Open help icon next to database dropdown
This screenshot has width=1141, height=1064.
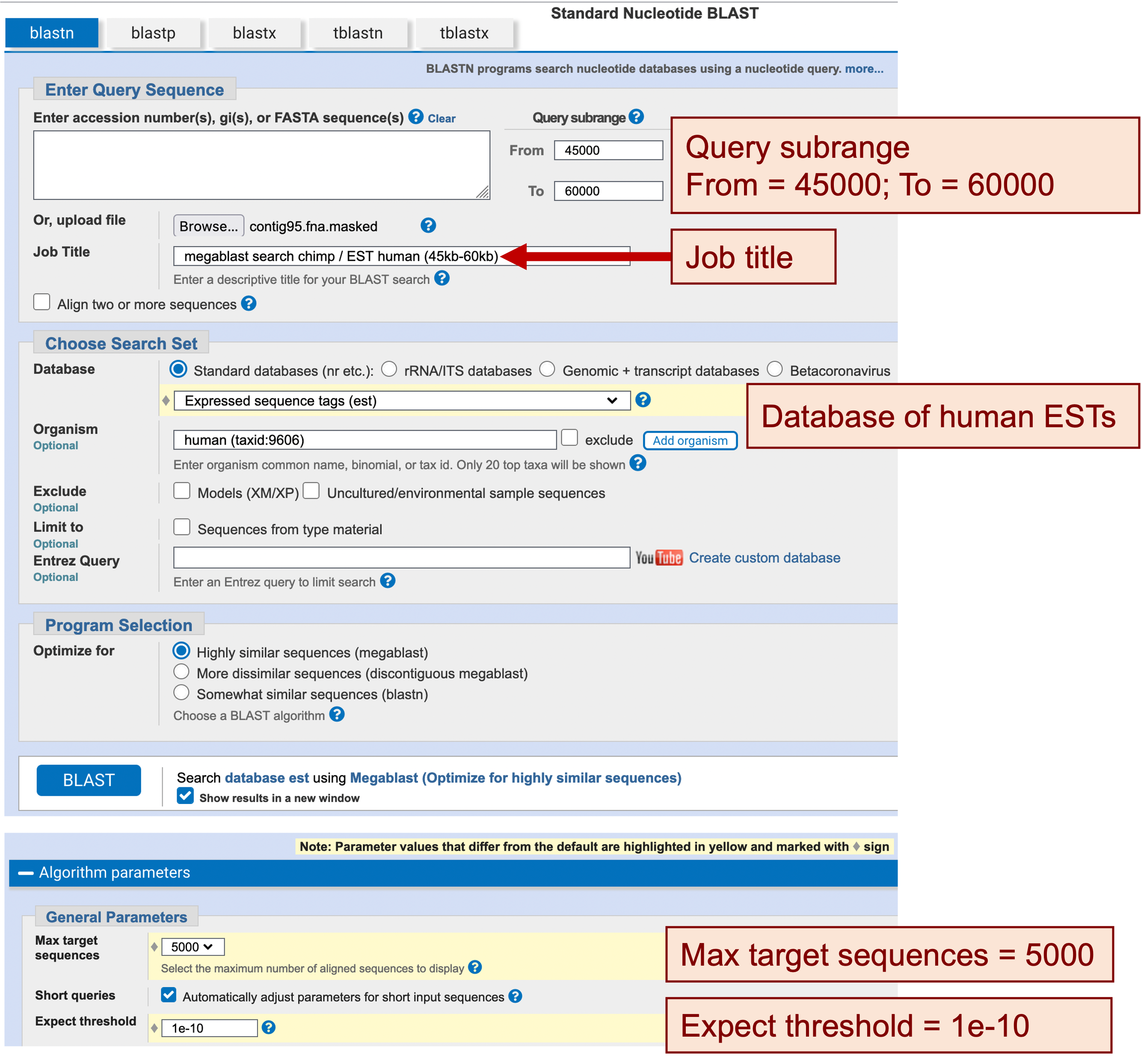[643, 400]
